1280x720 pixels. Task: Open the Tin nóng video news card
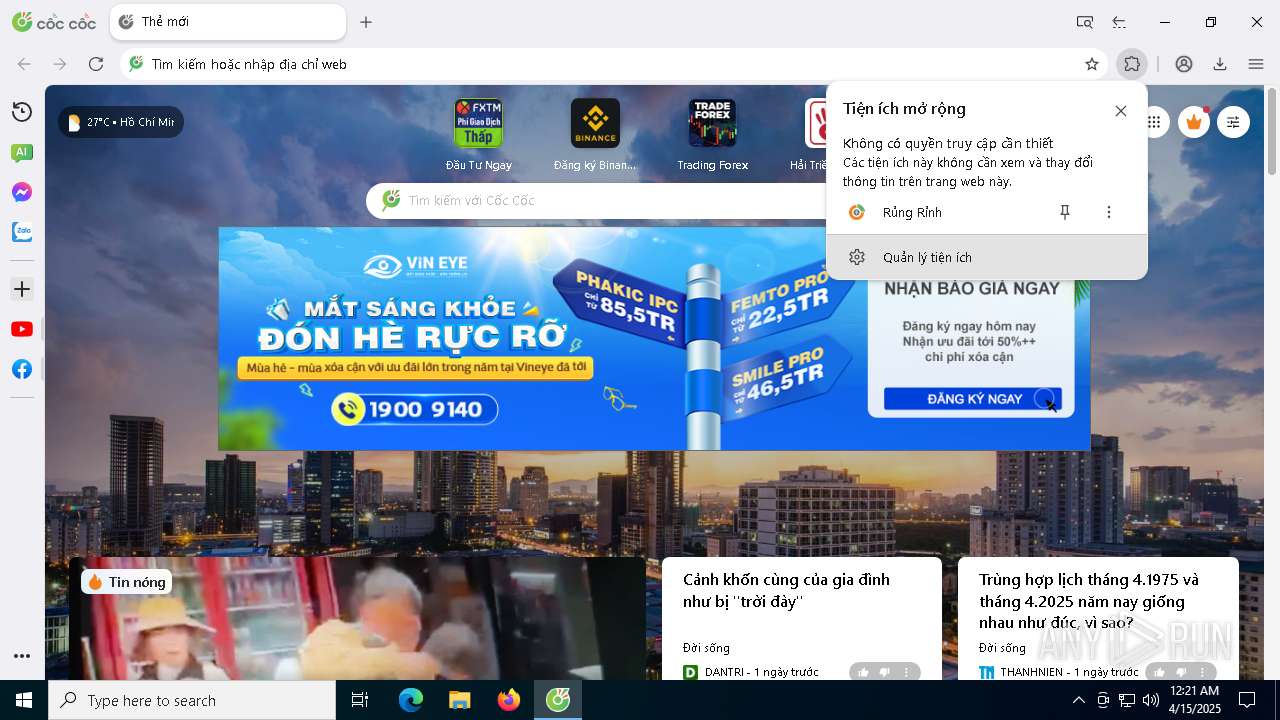[357, 619]
